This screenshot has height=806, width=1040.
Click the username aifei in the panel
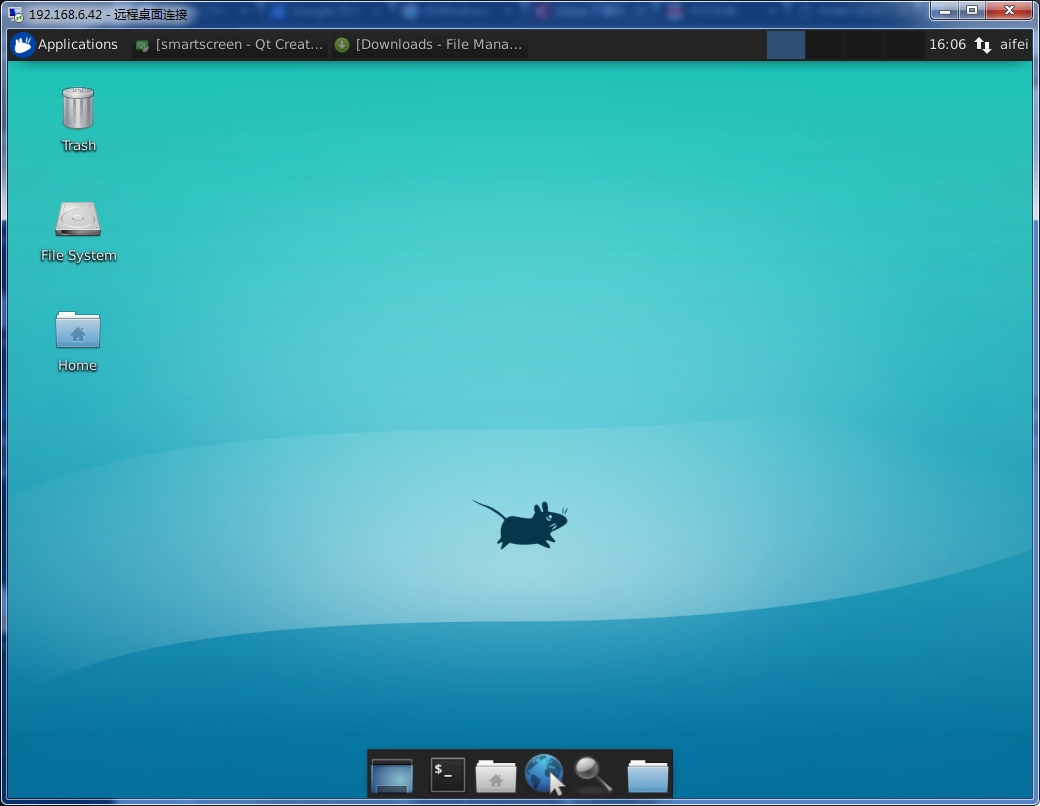tap(1013, 44)
